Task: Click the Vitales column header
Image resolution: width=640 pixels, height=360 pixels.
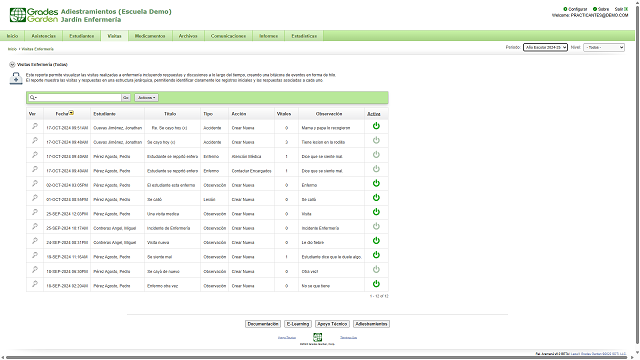Action: pos(284,114)
